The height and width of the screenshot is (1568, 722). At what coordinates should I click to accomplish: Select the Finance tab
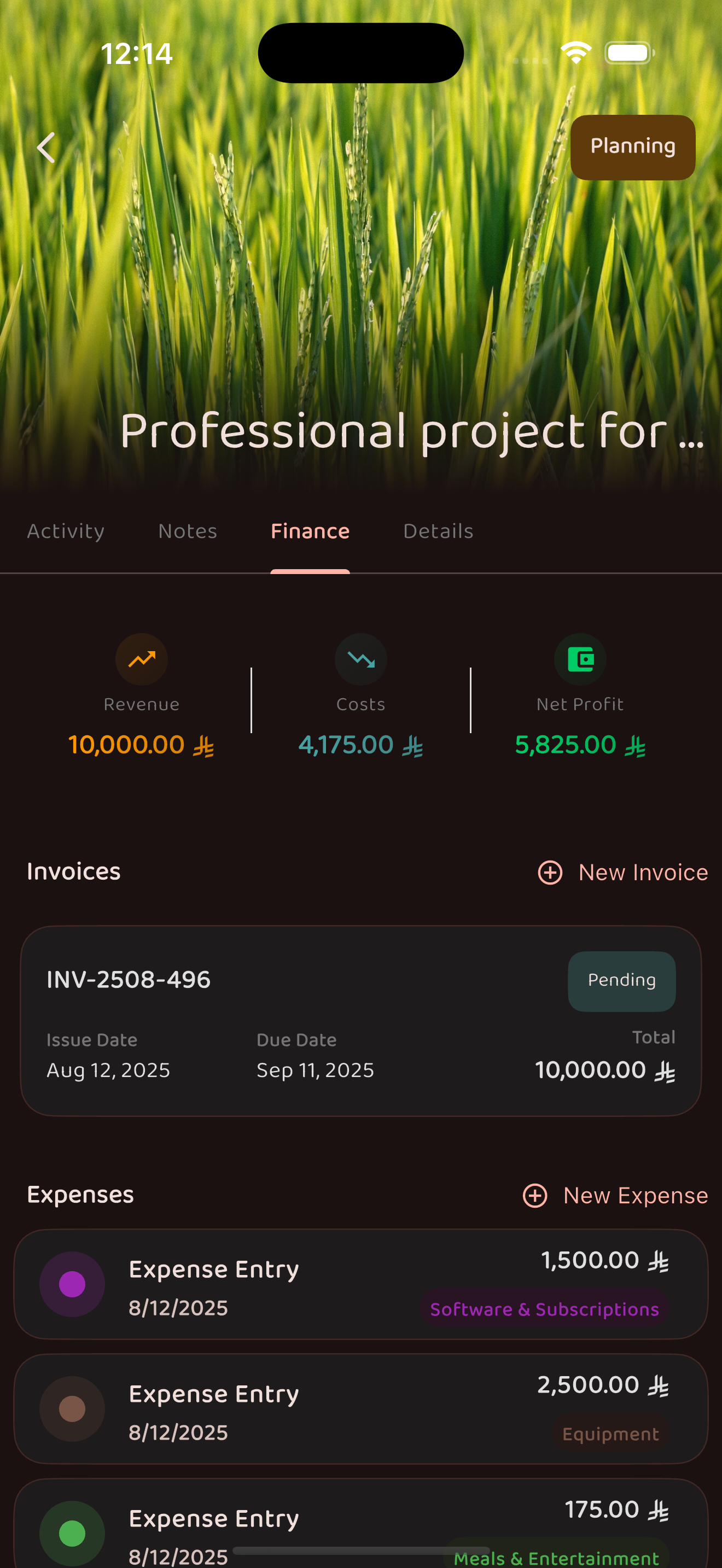[310, 531]
